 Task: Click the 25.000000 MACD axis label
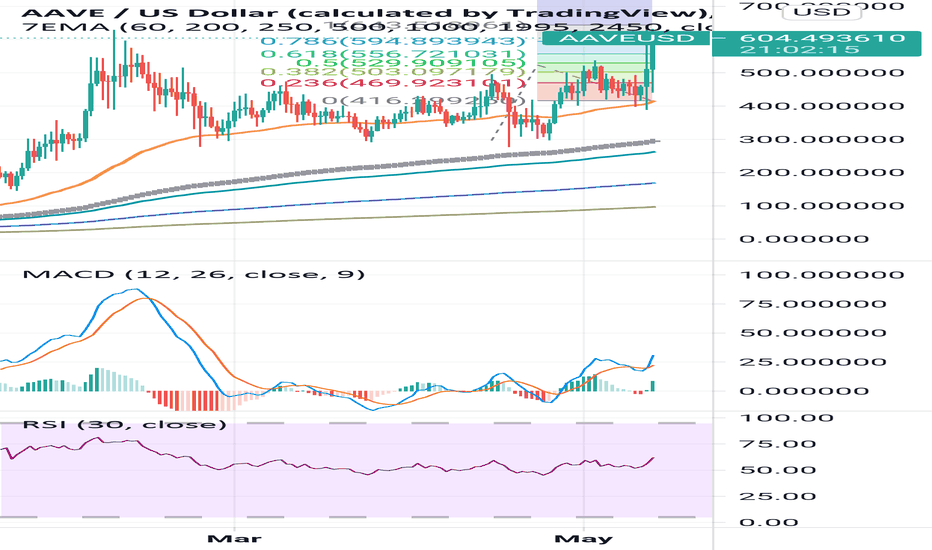click(x=813, y=362)
